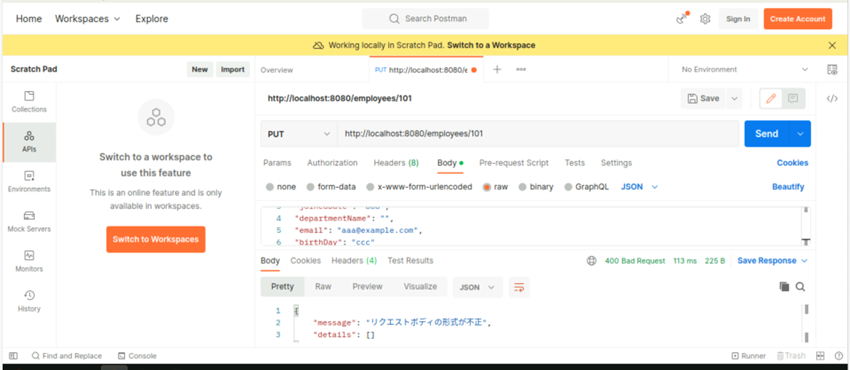
Task: Open tab options three-dots menu
Action: [521, 69]
